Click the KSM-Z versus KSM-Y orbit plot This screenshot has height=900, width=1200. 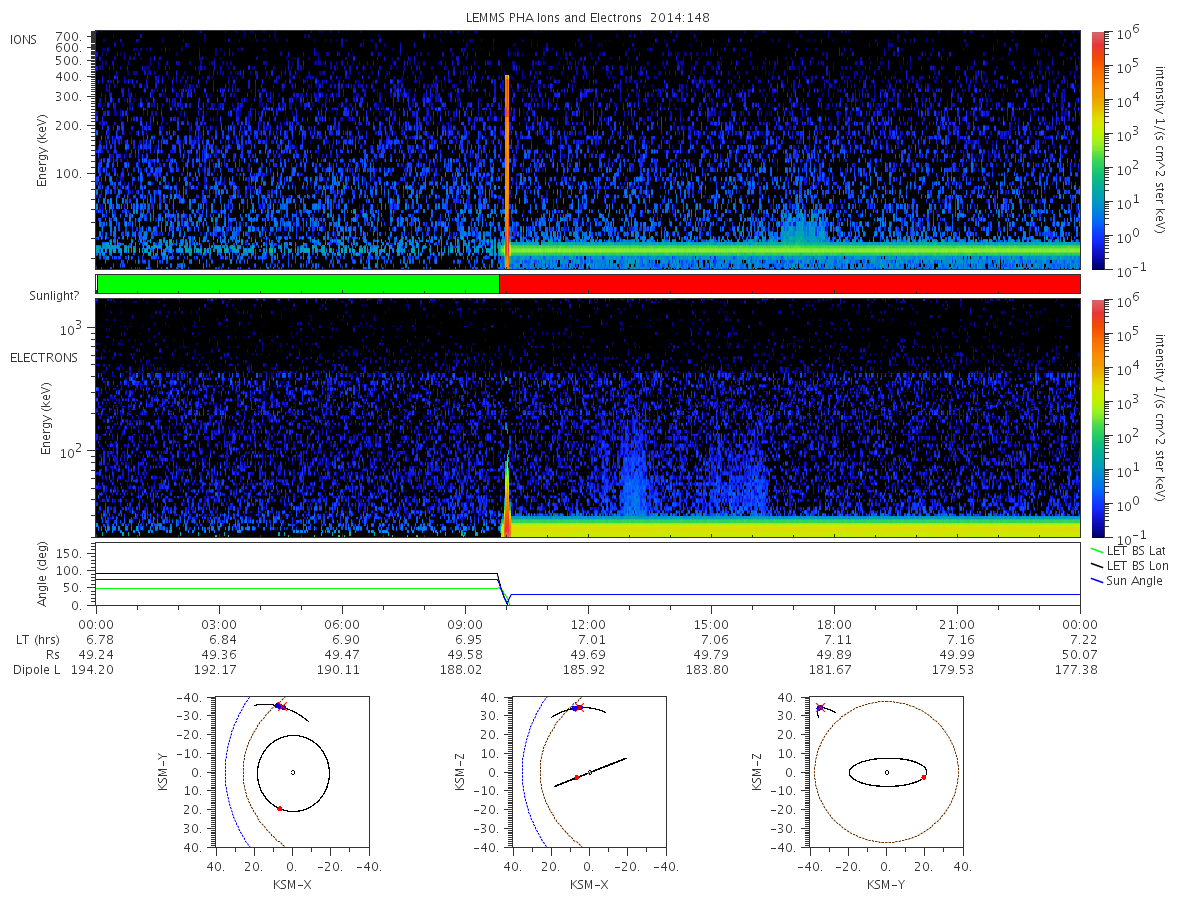(886, 772)
